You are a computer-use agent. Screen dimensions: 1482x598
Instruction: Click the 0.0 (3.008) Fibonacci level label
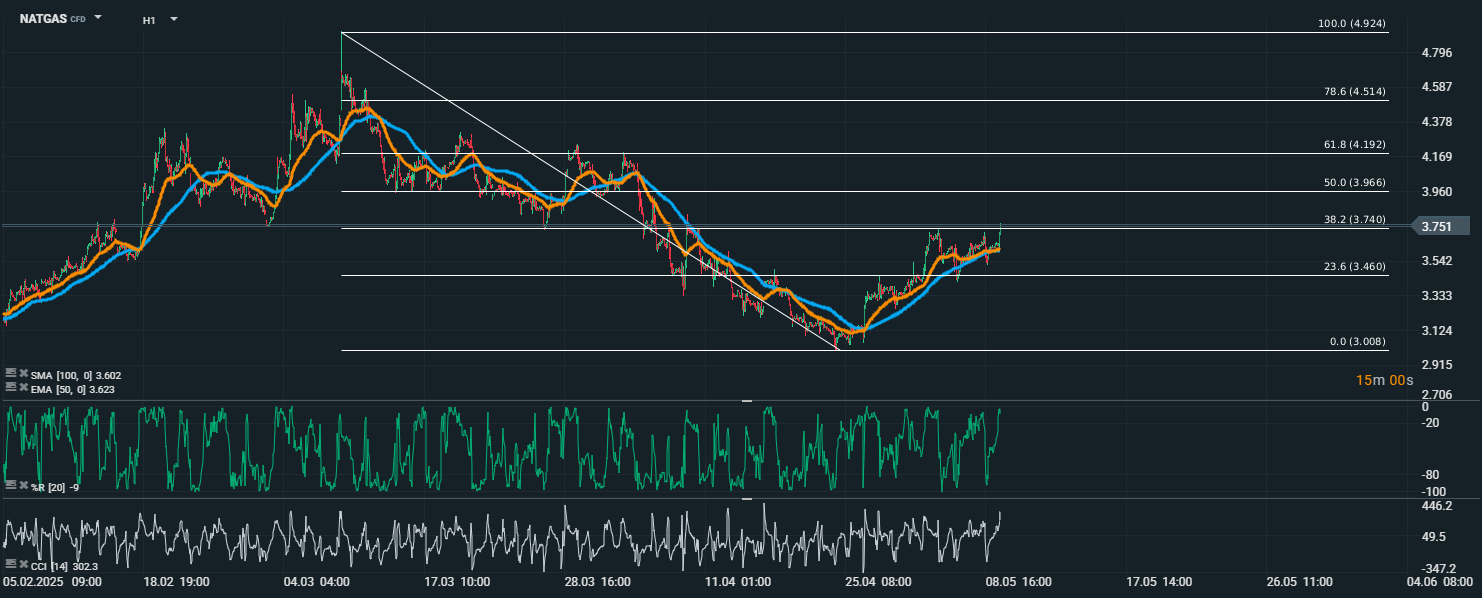tap(1358, 342)
